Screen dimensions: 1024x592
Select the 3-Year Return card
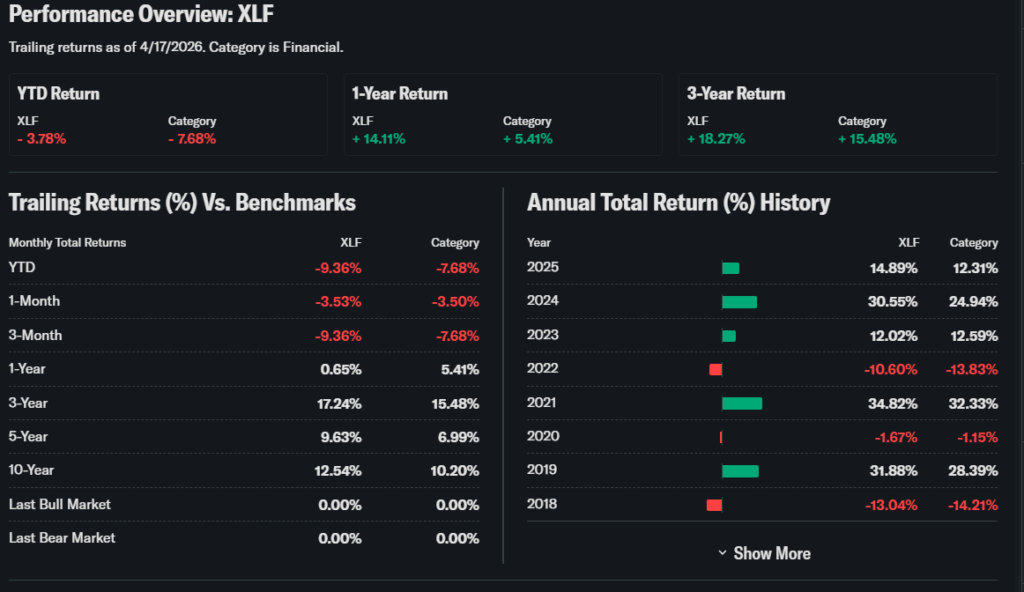point(838,114)
